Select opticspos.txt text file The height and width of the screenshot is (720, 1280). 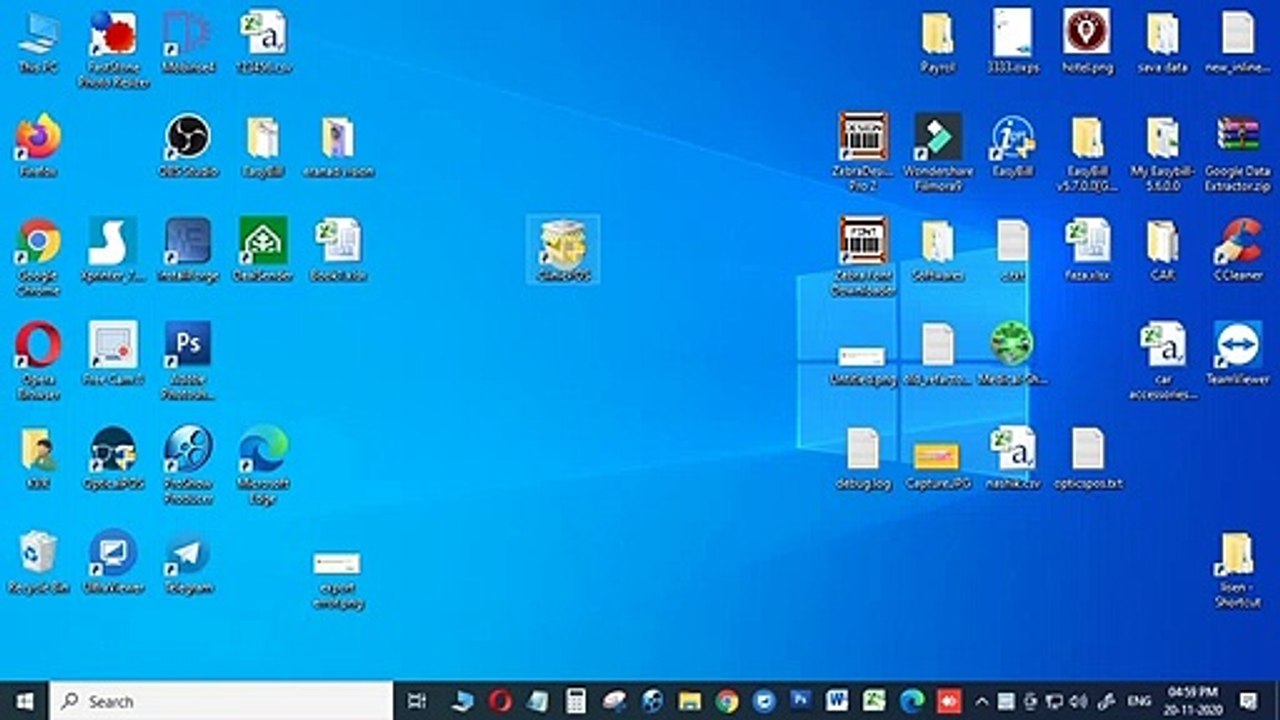pos(1087,458)
